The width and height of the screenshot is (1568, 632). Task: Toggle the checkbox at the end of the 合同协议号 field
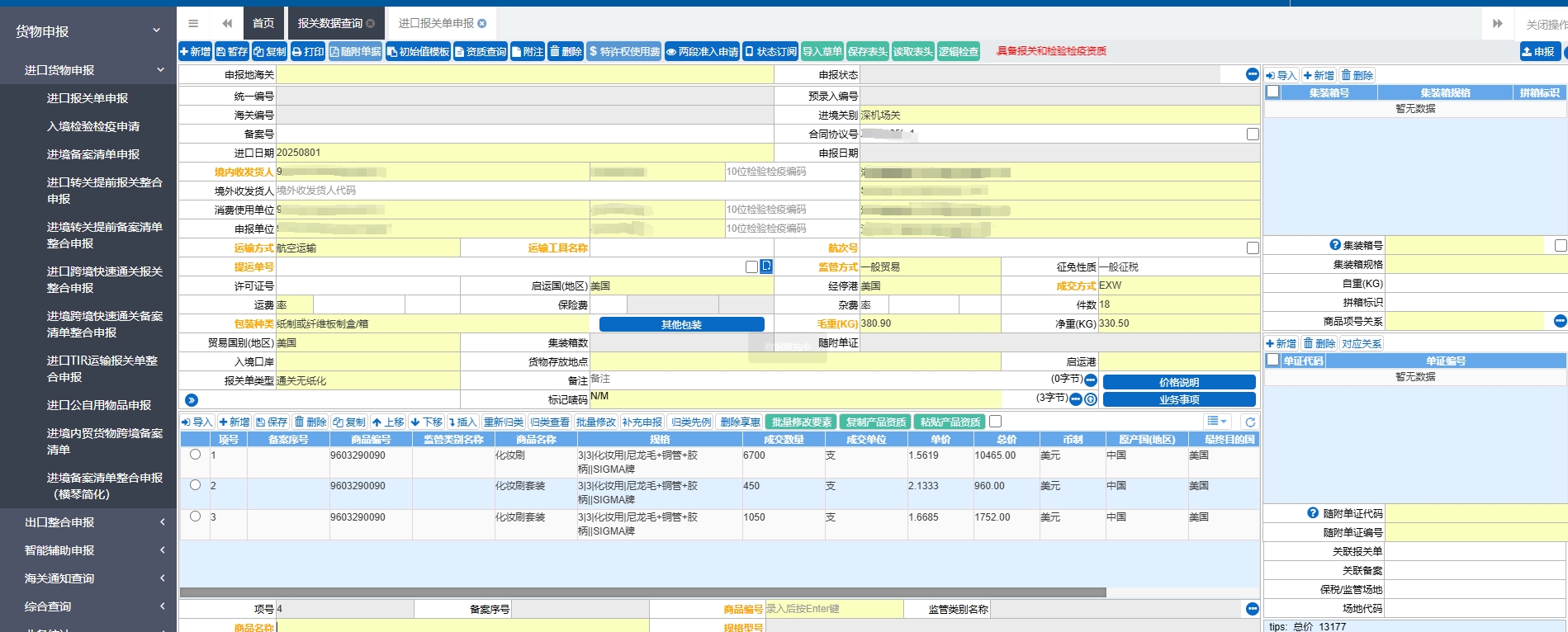(1253, 134)
